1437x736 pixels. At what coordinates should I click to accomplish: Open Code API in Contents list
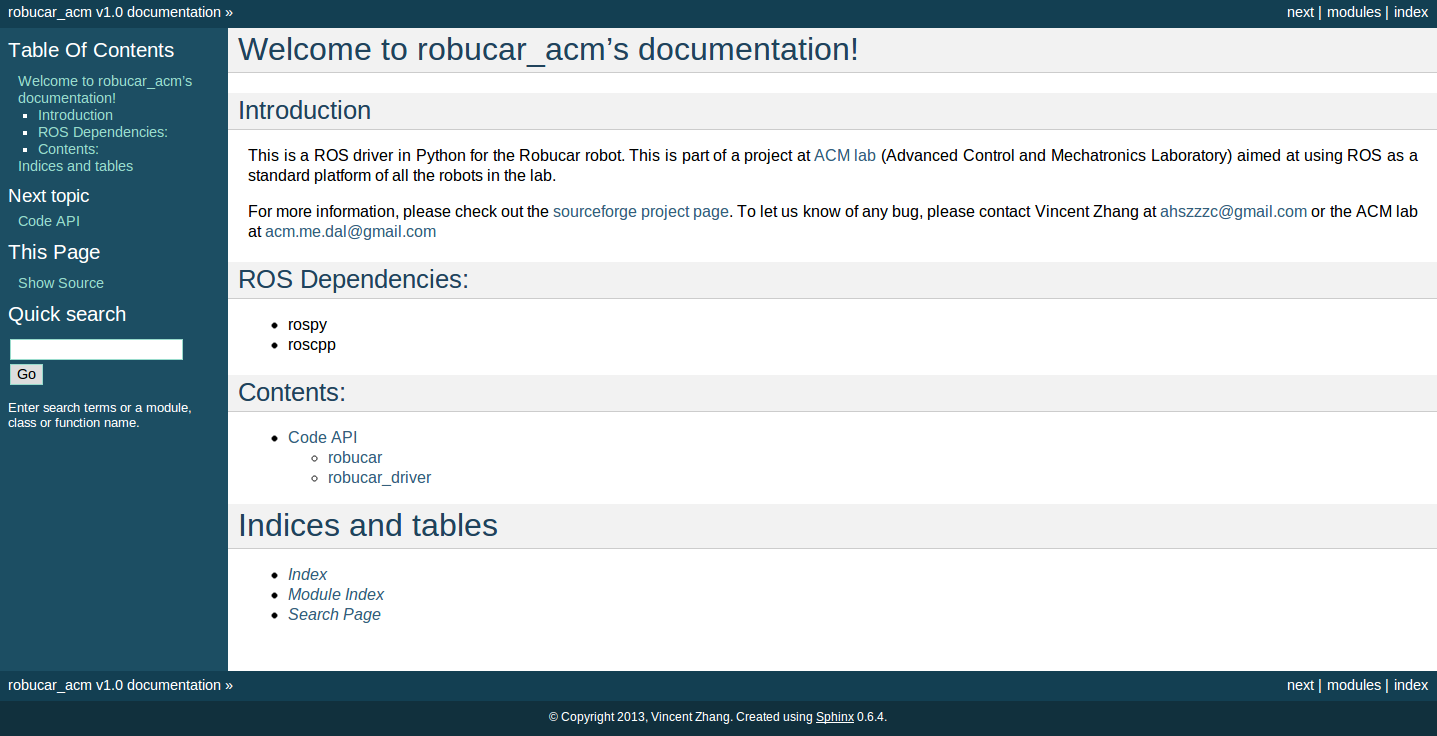322,437
